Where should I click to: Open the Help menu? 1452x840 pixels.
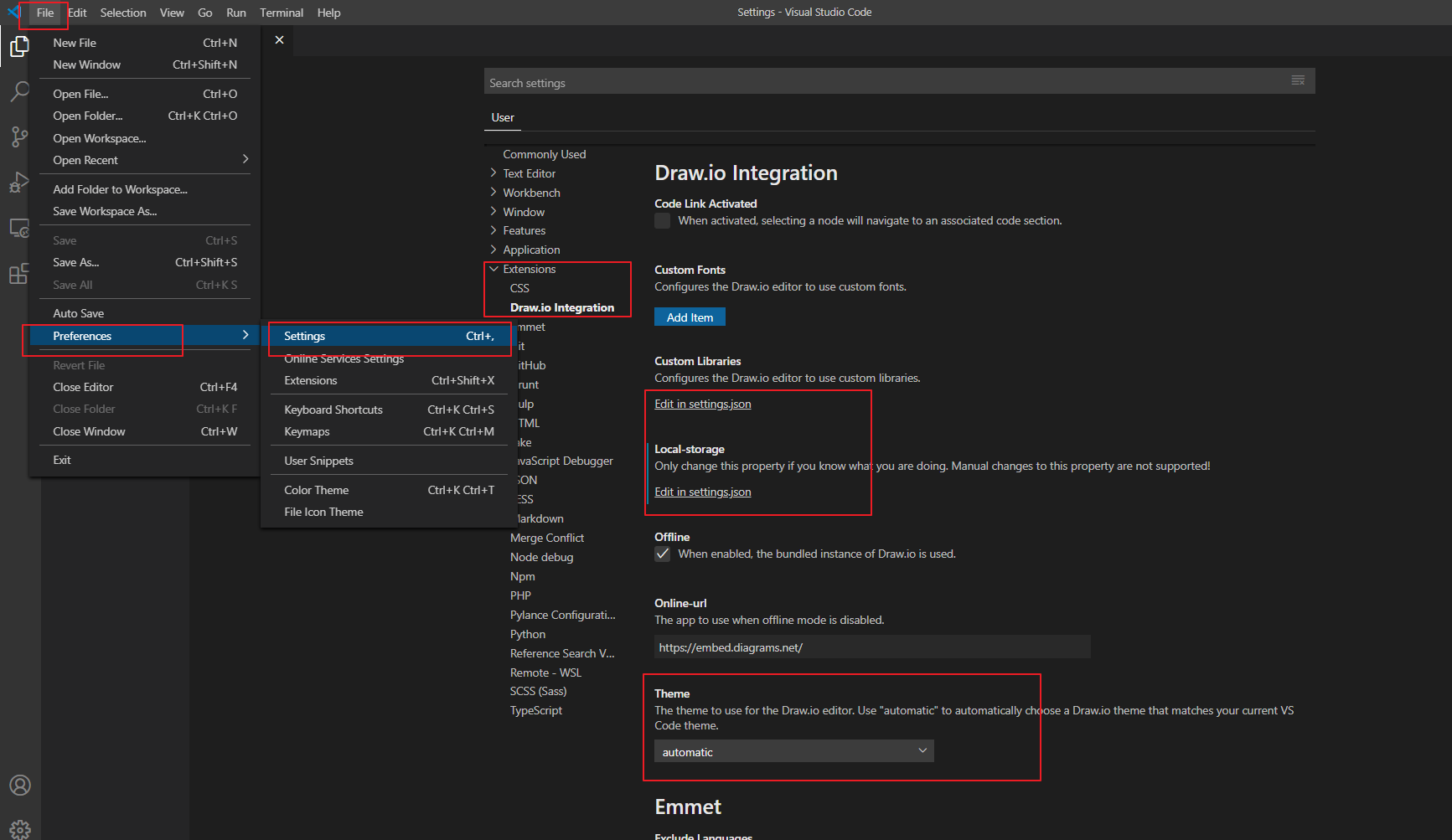(x=328, y=13)
